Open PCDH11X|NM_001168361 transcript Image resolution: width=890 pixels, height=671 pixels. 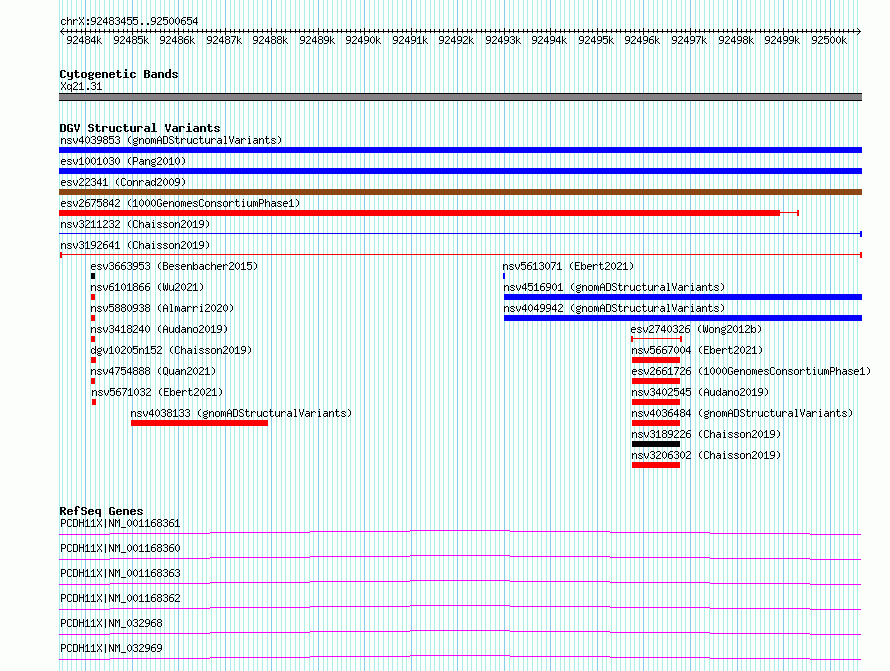(120, 523)
